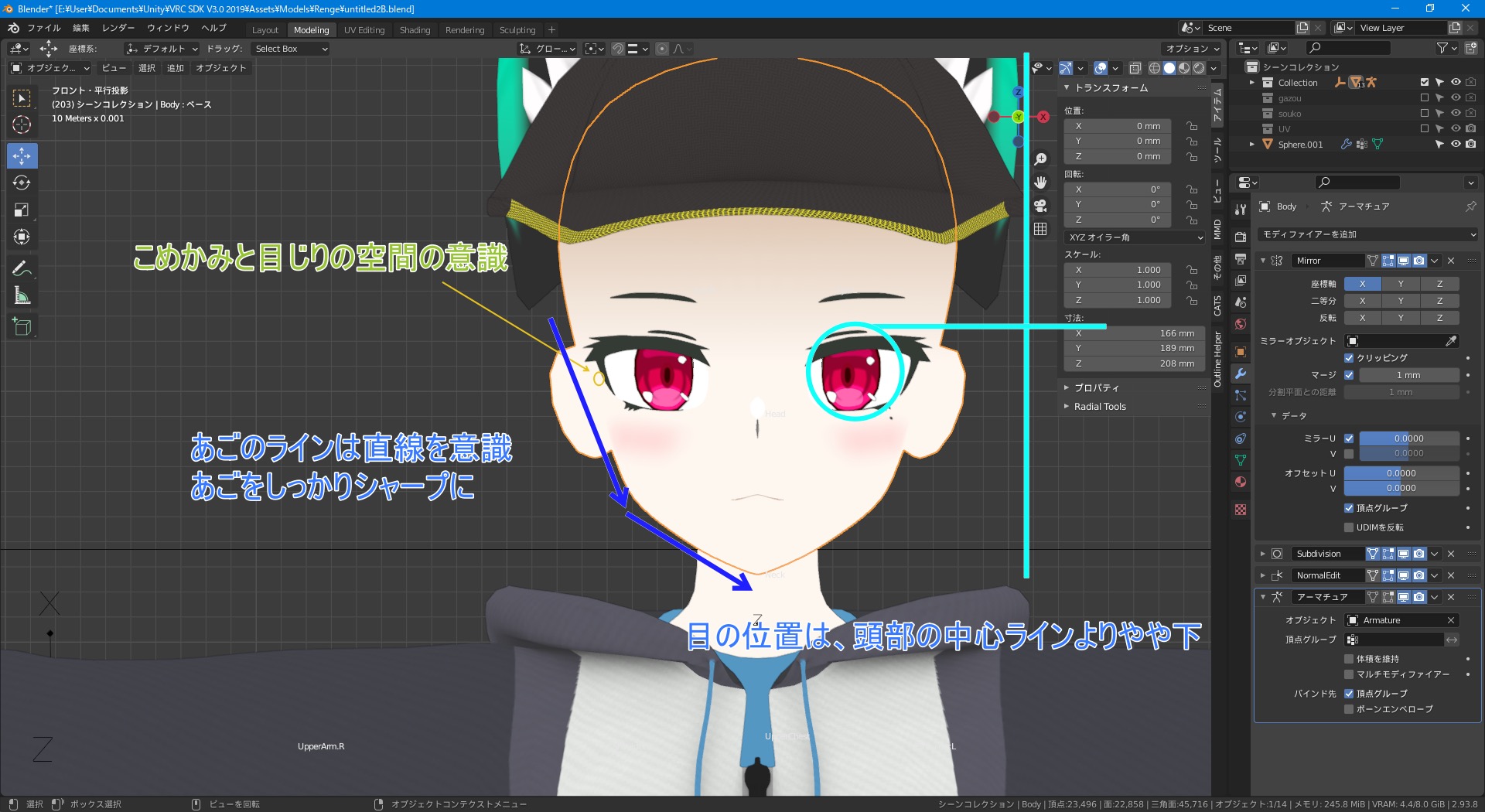Image resolution: width=1485 pixels, height=812 pixels.
Task: Click the マージ 1 mm distance field
Action: click(1409, 375)
